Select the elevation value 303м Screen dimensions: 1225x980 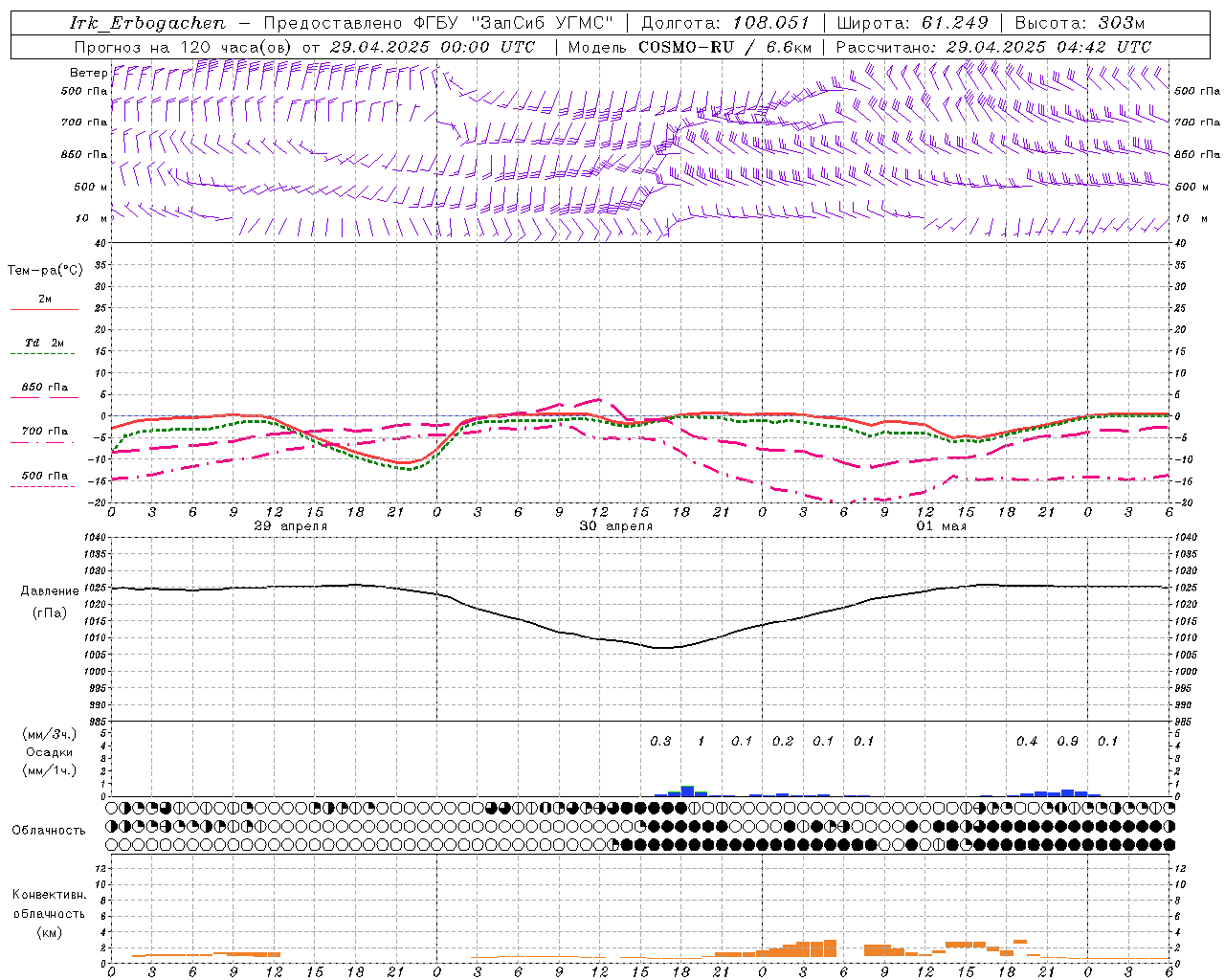(x=1122, y=23)
